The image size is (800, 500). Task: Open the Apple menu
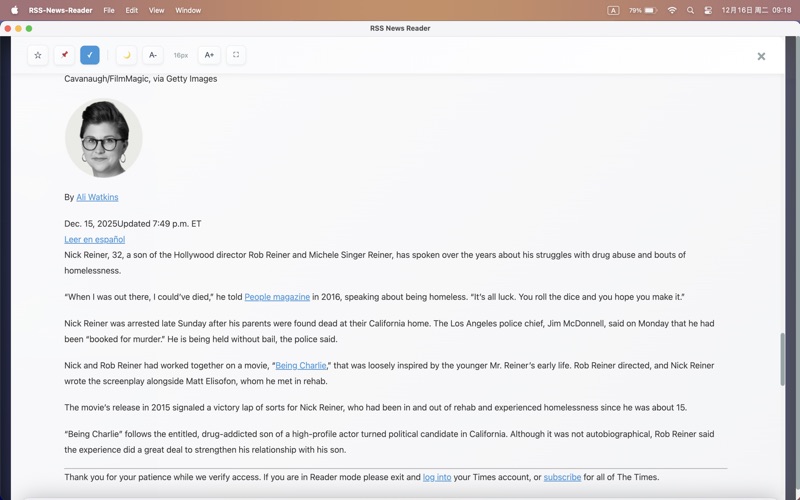click(15, 10)
